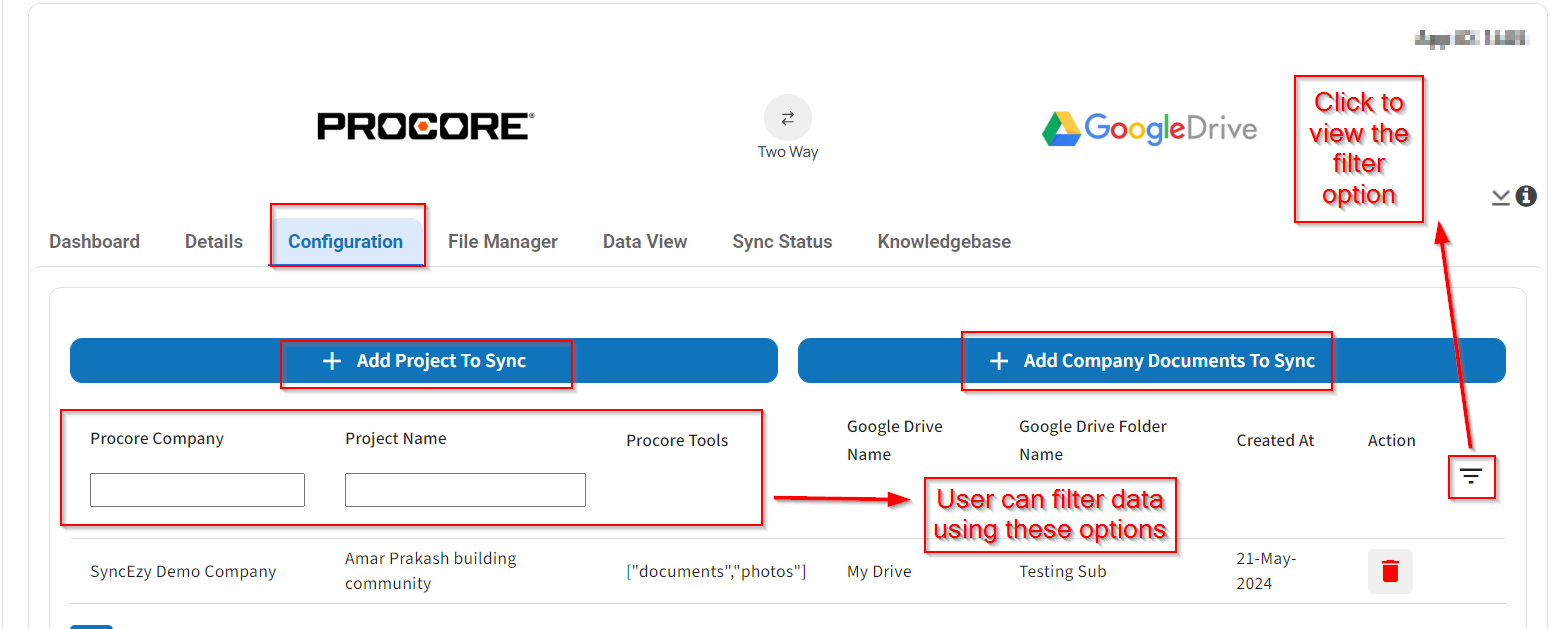Click the Google Drive Name column header
Viewport: 1551px width, 629px height.
tap(895, 440)
